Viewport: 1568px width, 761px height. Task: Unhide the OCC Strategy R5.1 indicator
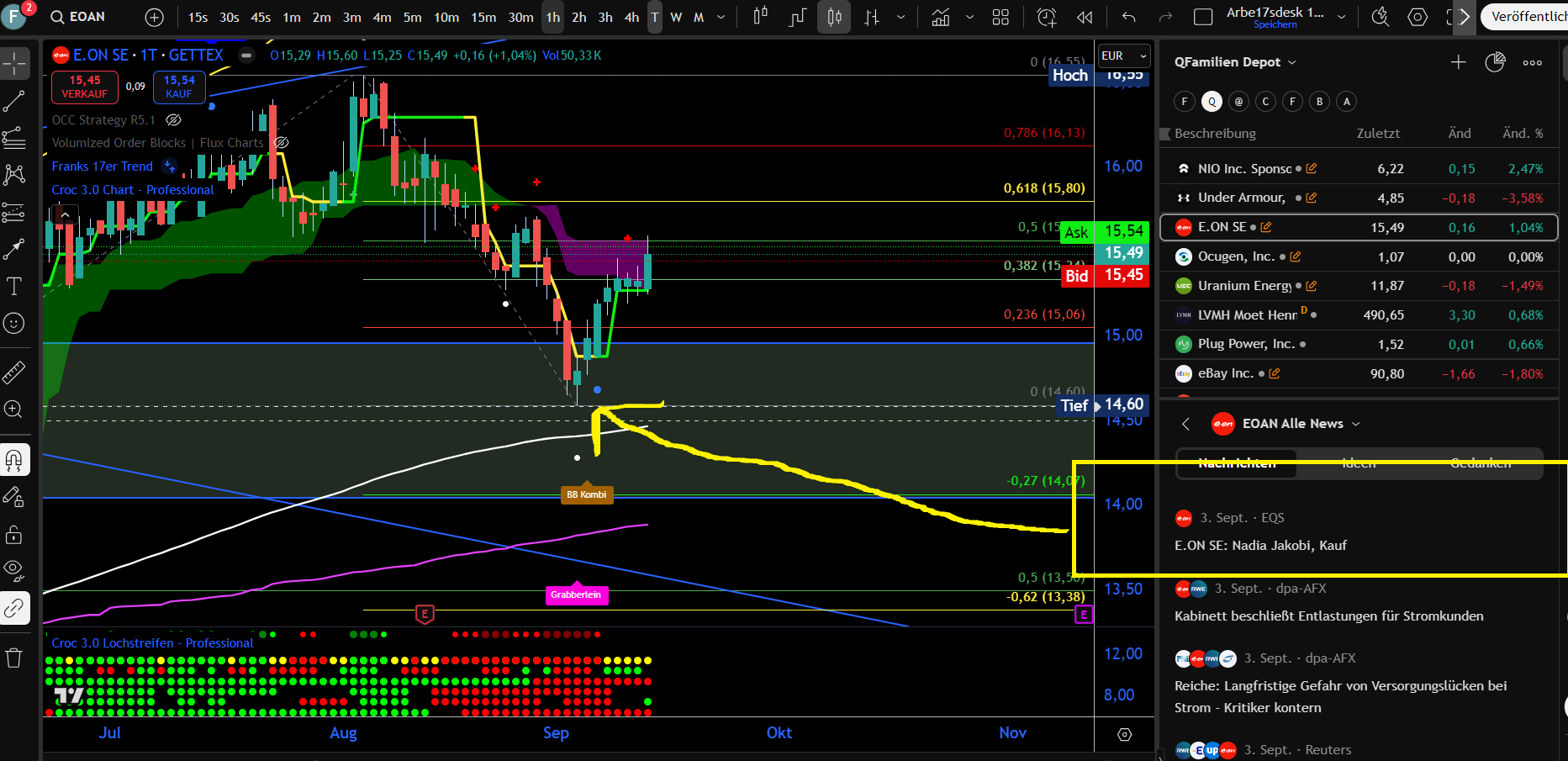coord(174,120)
